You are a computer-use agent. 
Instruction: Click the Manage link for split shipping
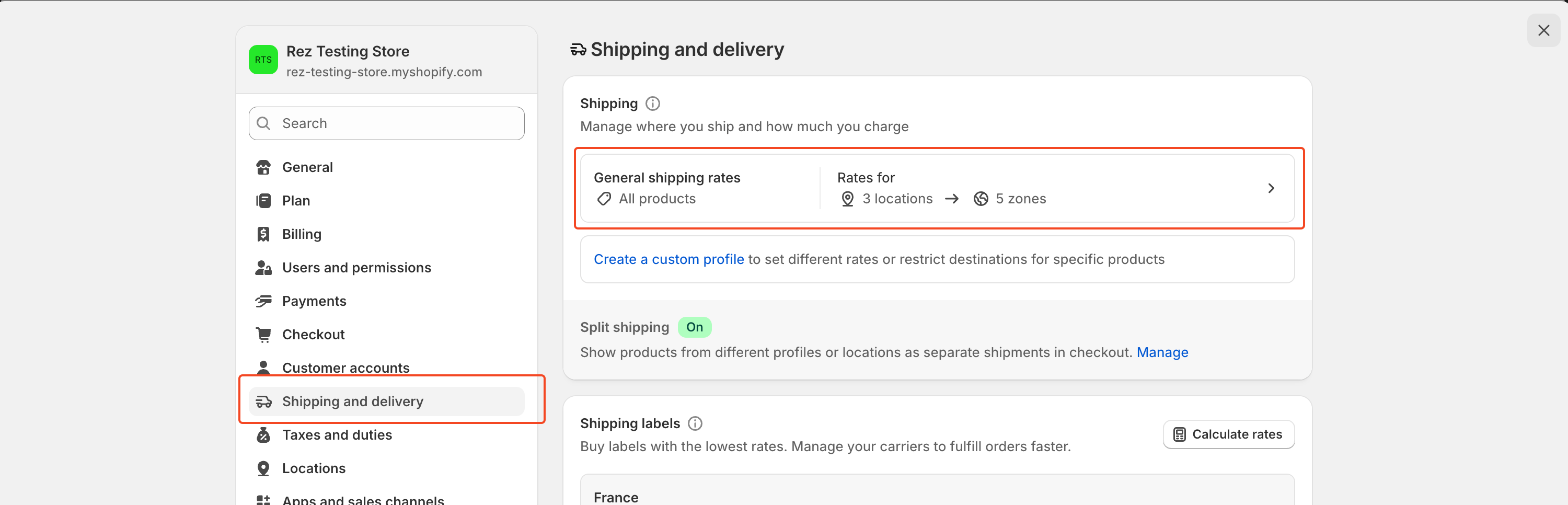click(x=1161, y=353)
